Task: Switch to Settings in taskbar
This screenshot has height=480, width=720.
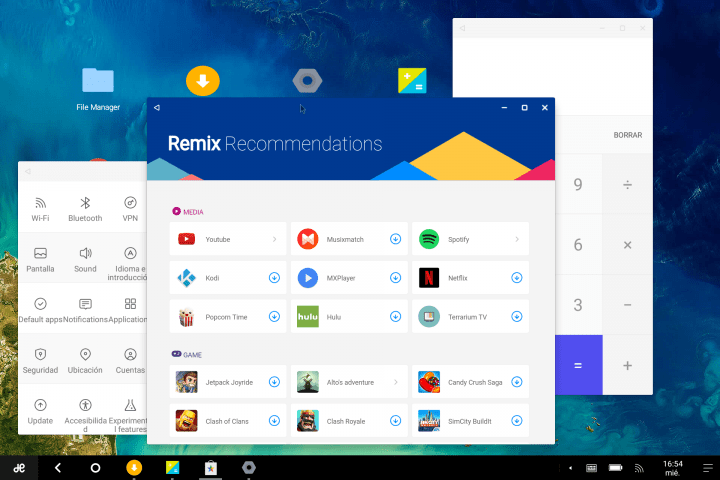Action: (249, 468)
